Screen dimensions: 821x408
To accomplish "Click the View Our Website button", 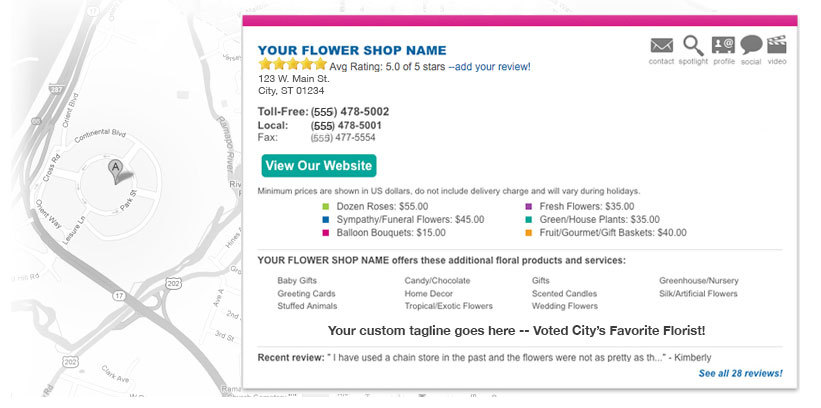I will click(319, 166).
